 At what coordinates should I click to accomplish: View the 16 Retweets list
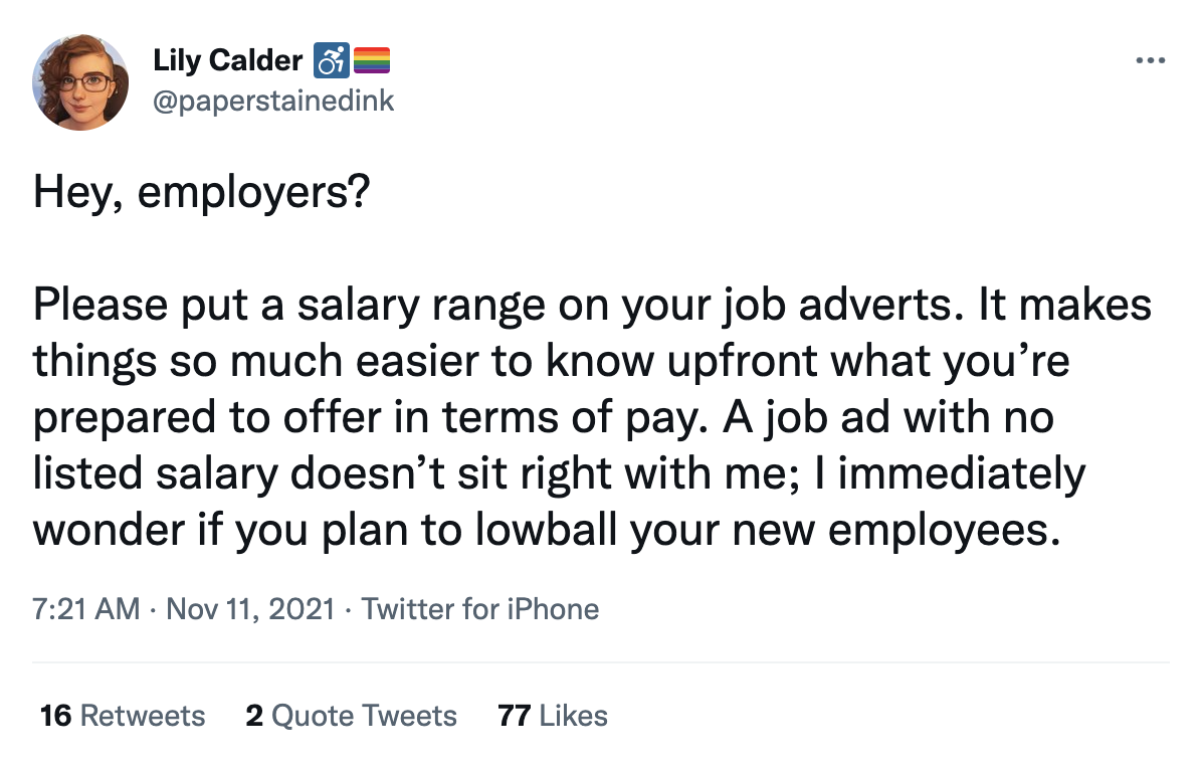(x=122, y=716)
